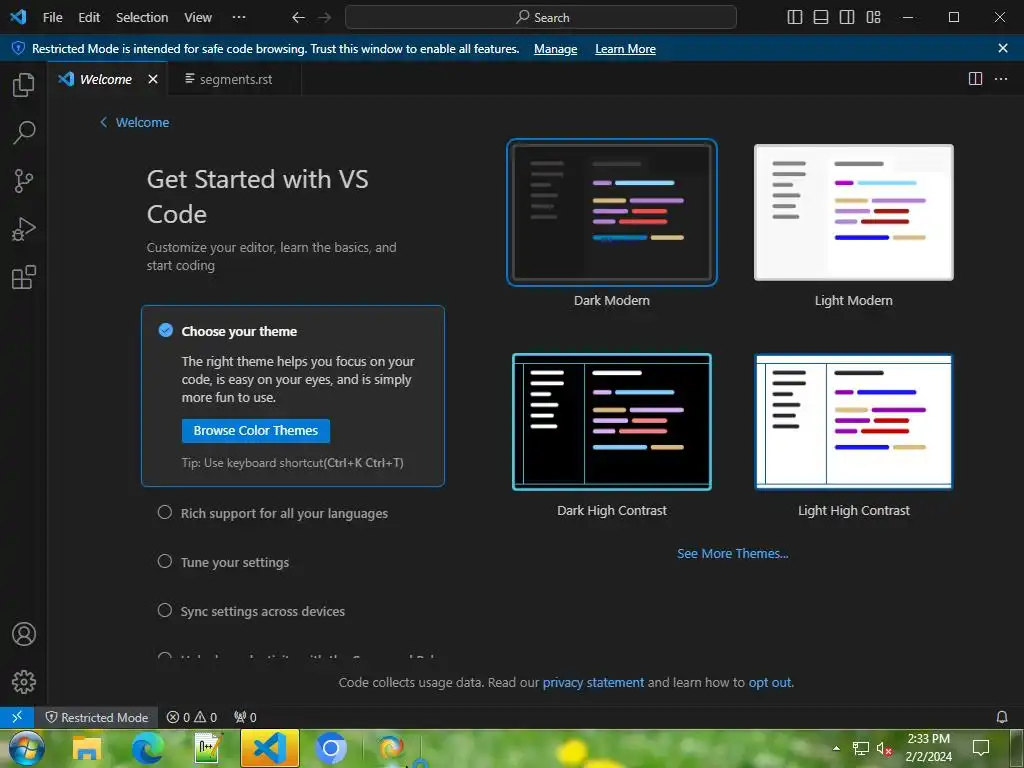
Task: Click Learn More in trust banner
Action: click(x=625, y=49)
